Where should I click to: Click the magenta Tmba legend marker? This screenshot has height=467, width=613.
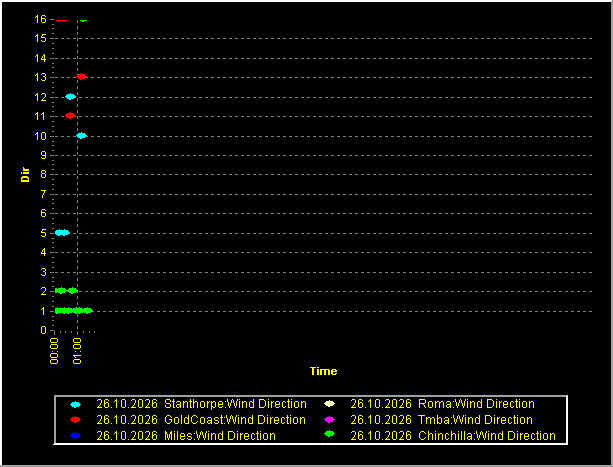[330, 420]
